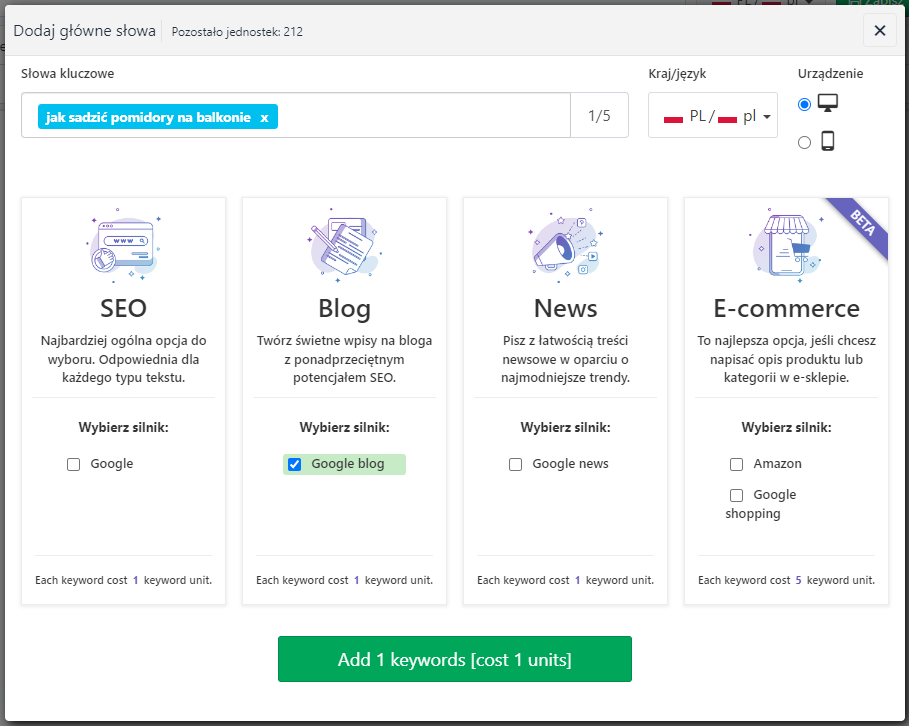Select the mobile device radio button
The image size is (909, 726).
[804, 142]
